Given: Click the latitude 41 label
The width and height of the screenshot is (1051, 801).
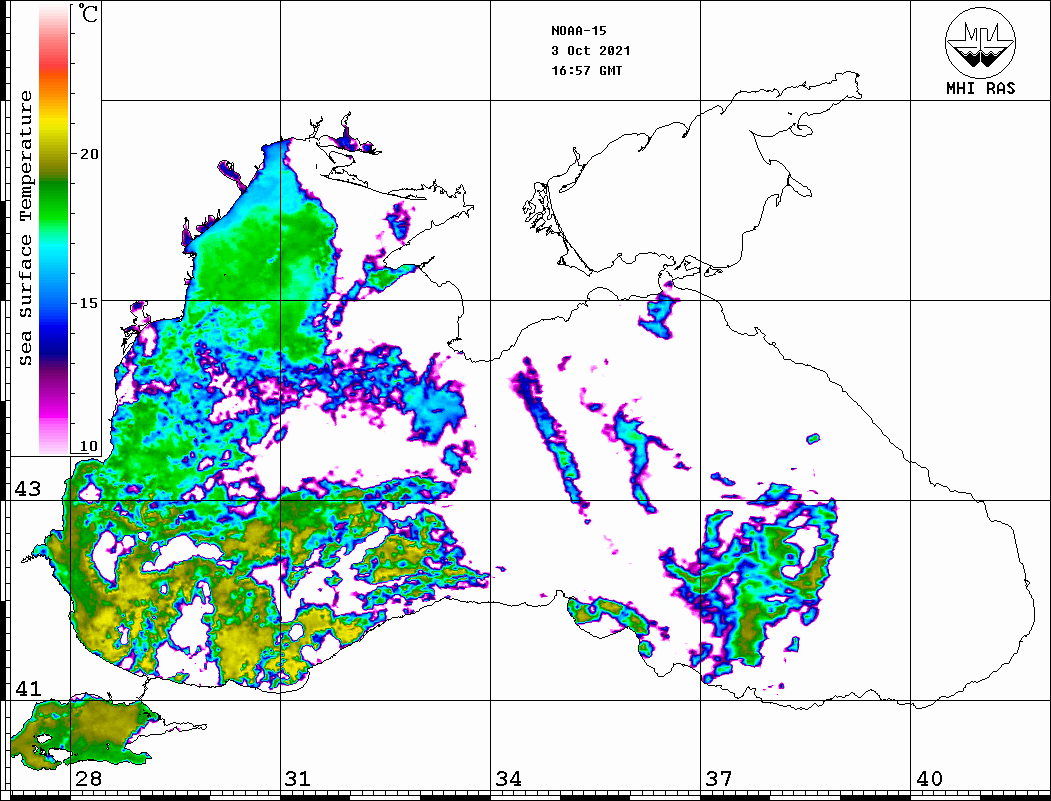Looking at the screenshot, I should [26, 689].
